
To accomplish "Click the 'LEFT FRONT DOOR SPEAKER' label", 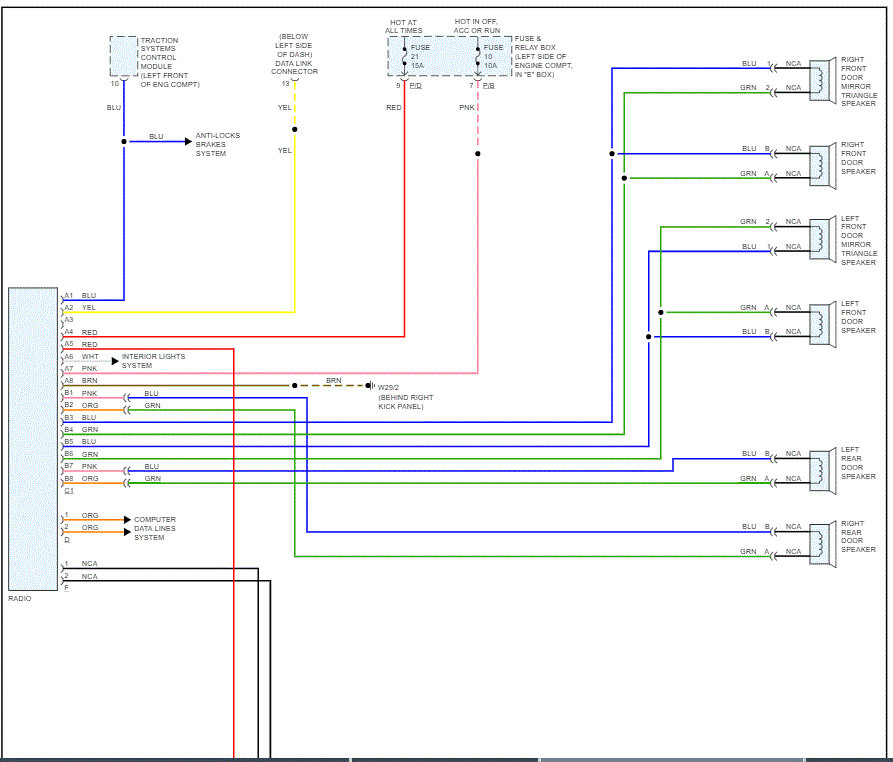I will [858, 317].
